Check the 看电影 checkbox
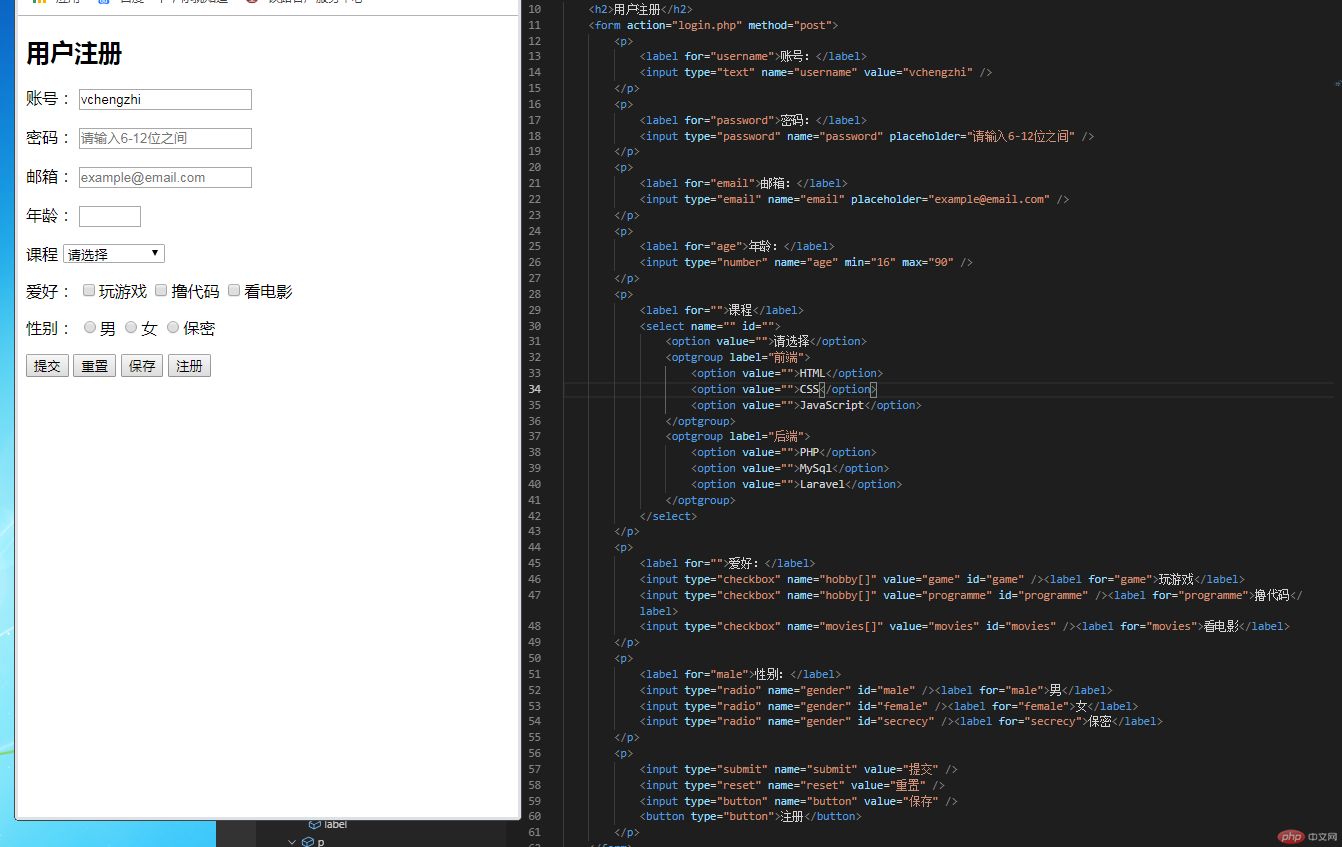Viewport: 1342px width, 847px height. pyautogui.click(x=234, y=290)
